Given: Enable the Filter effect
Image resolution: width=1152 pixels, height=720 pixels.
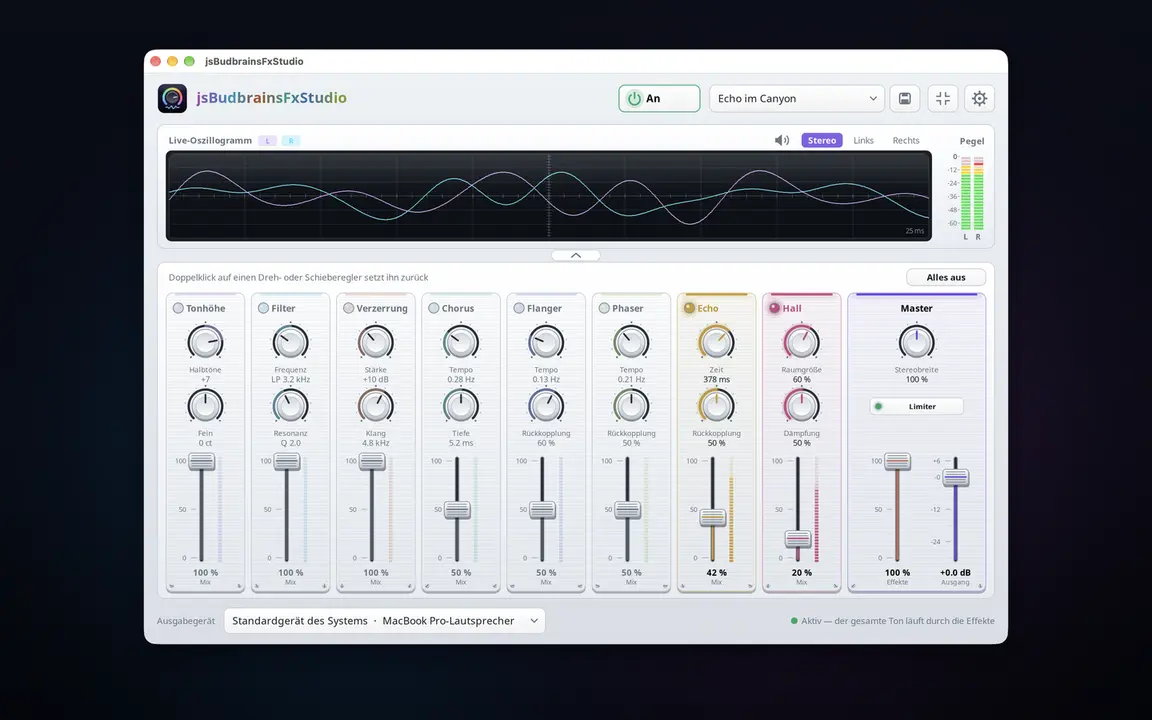Looking at the screenshot, I should coord(263,308).
